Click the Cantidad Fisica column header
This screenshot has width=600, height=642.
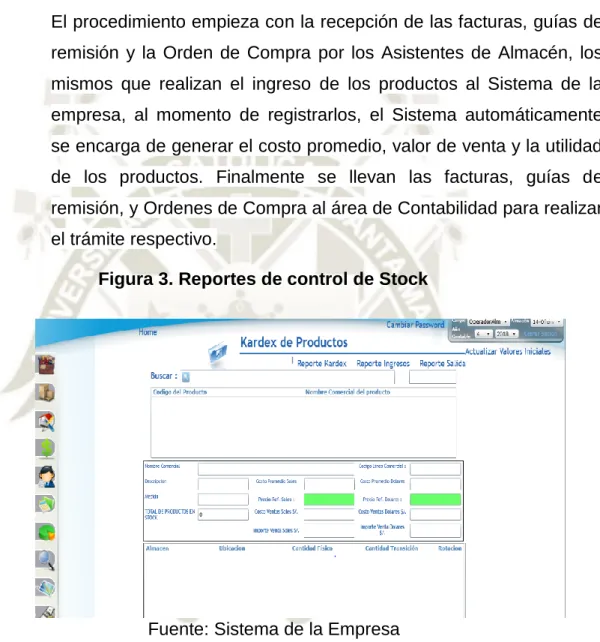click(312, 549)
